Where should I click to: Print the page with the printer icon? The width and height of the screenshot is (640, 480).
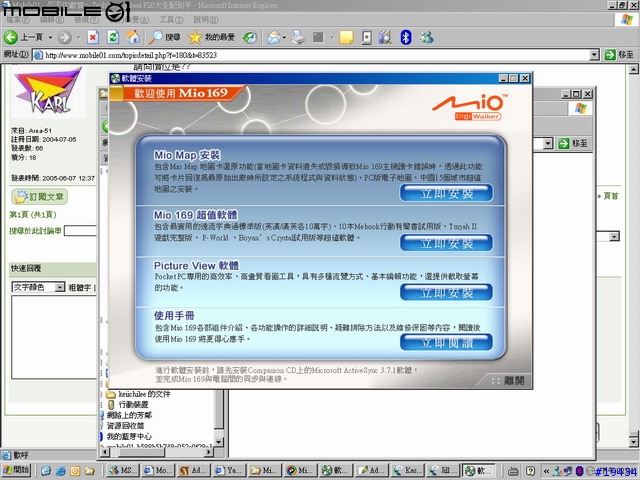(x=298, y=38)
